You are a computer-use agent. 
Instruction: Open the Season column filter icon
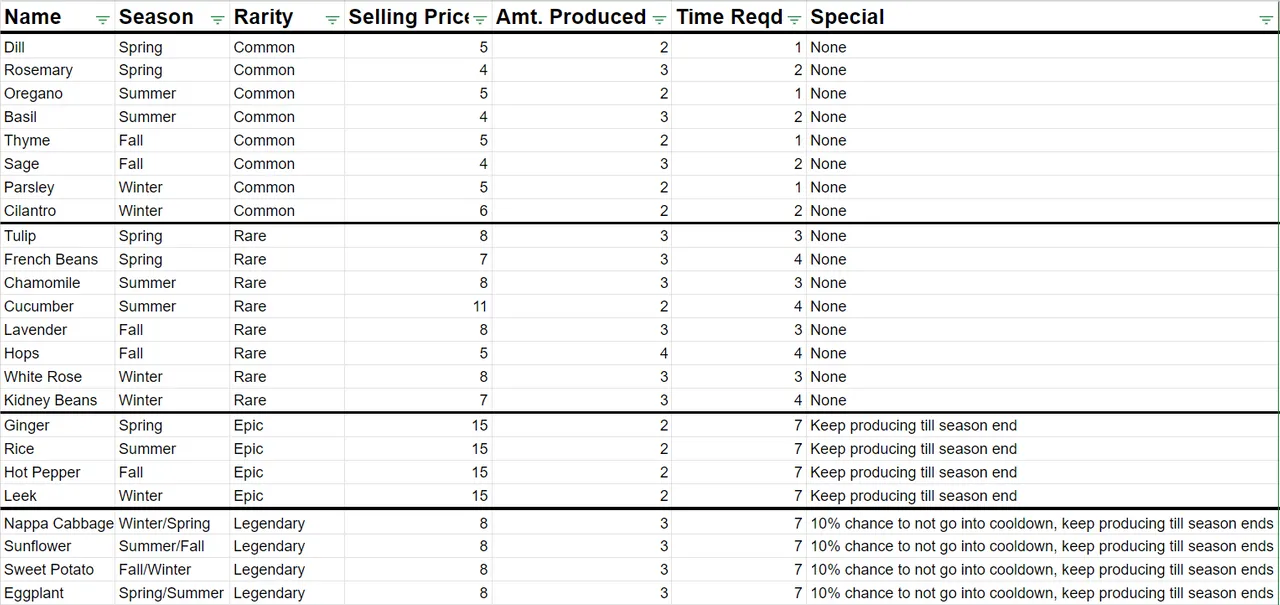(217, 20)
